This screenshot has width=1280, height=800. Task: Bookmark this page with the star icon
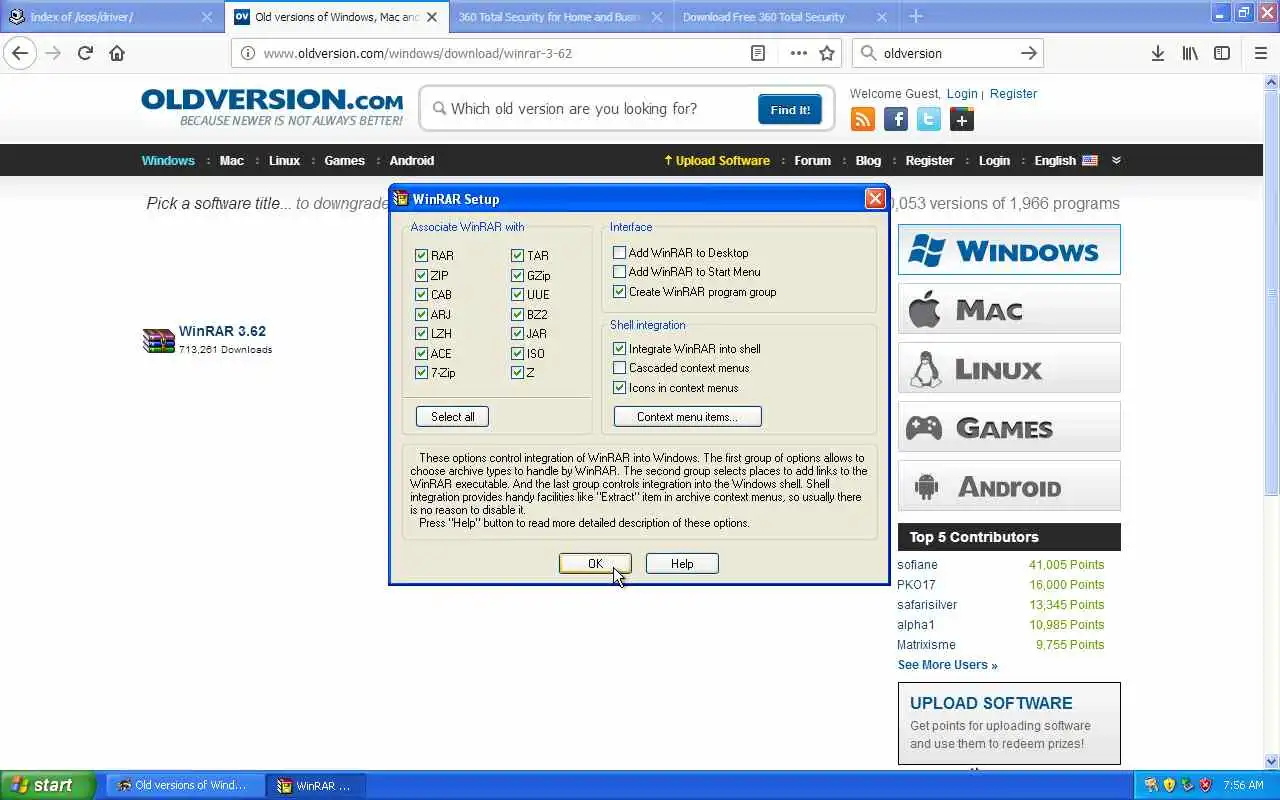point(827,53)
